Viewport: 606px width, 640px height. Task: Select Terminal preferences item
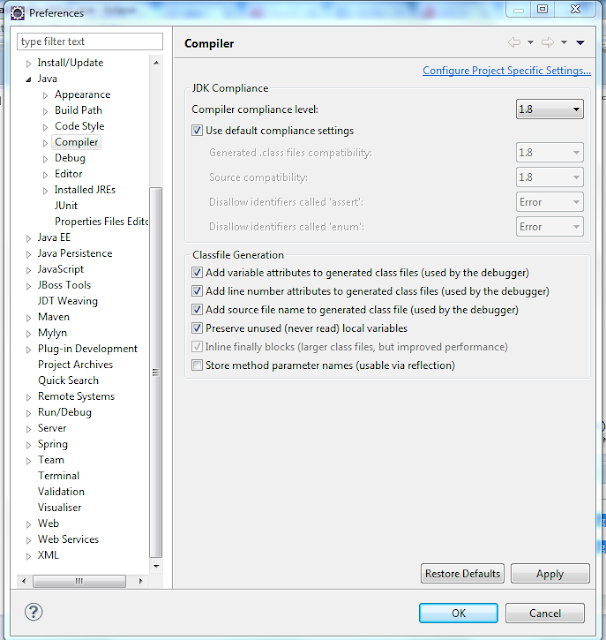coord(58,476)
